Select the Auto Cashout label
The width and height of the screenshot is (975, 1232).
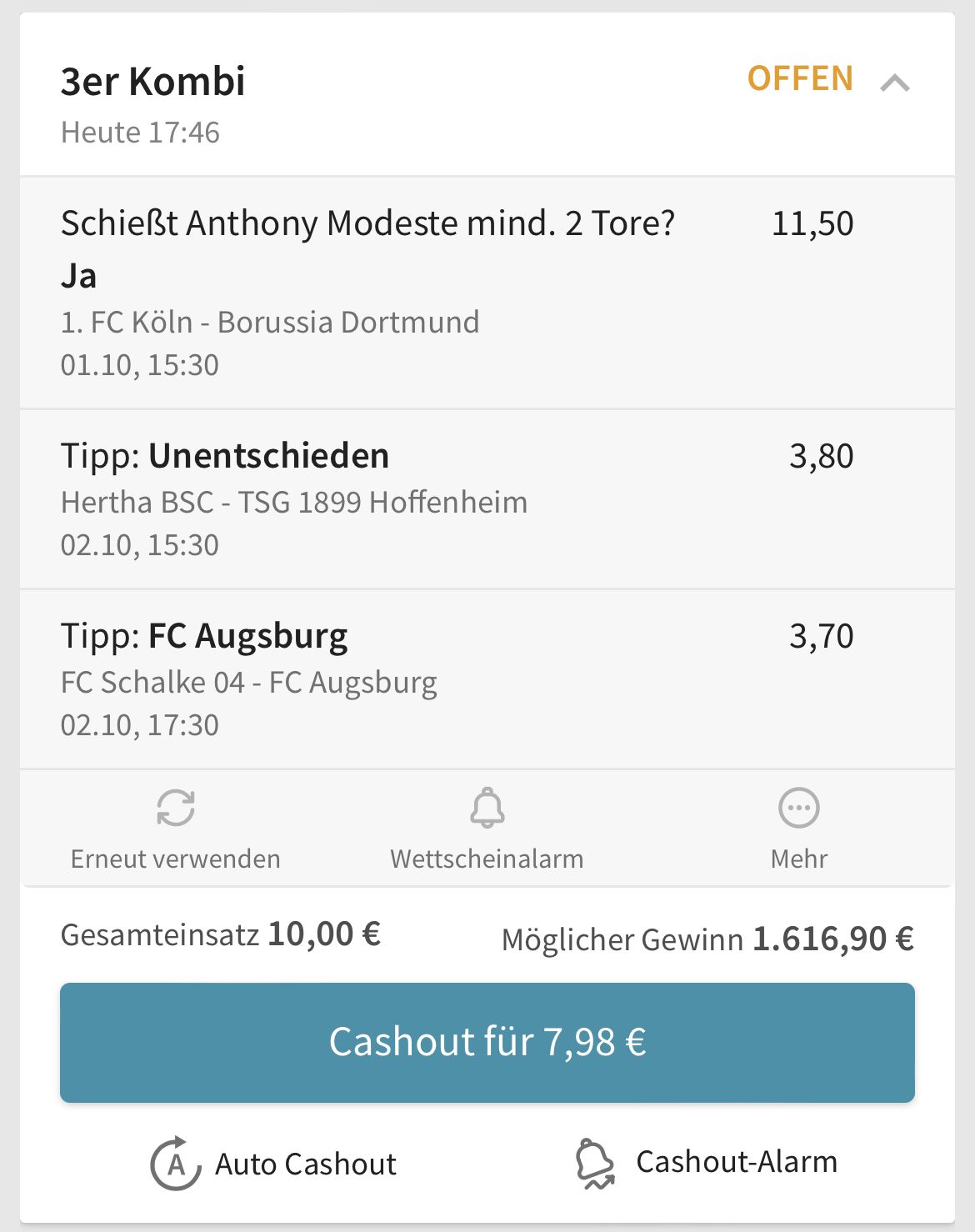[306, 1164]
